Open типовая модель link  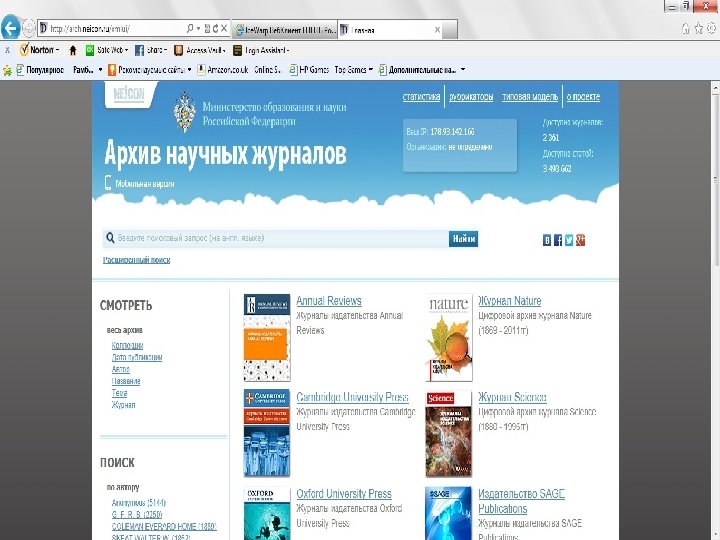tap(530, 97)
